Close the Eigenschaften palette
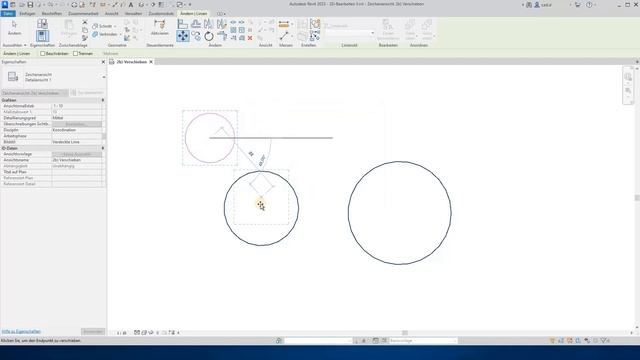640x360 pixels. [x=103, y=62]
